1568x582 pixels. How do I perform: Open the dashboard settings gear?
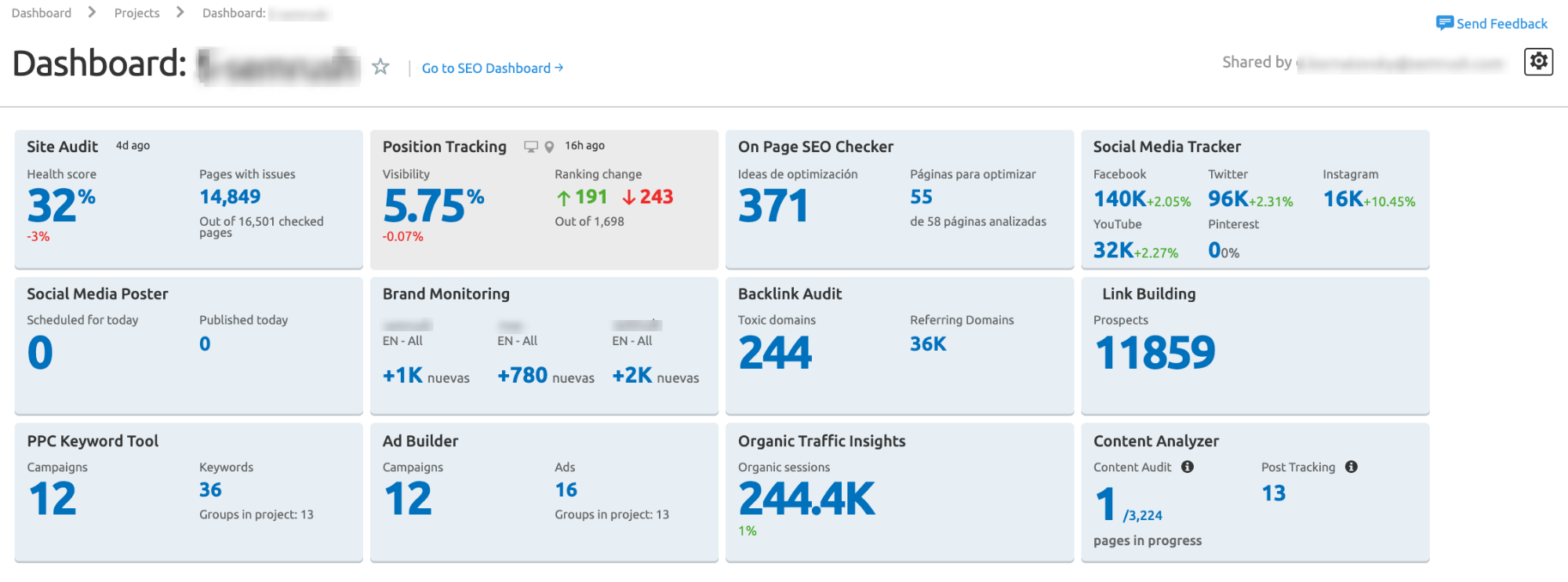click(x=1538, y=61)
